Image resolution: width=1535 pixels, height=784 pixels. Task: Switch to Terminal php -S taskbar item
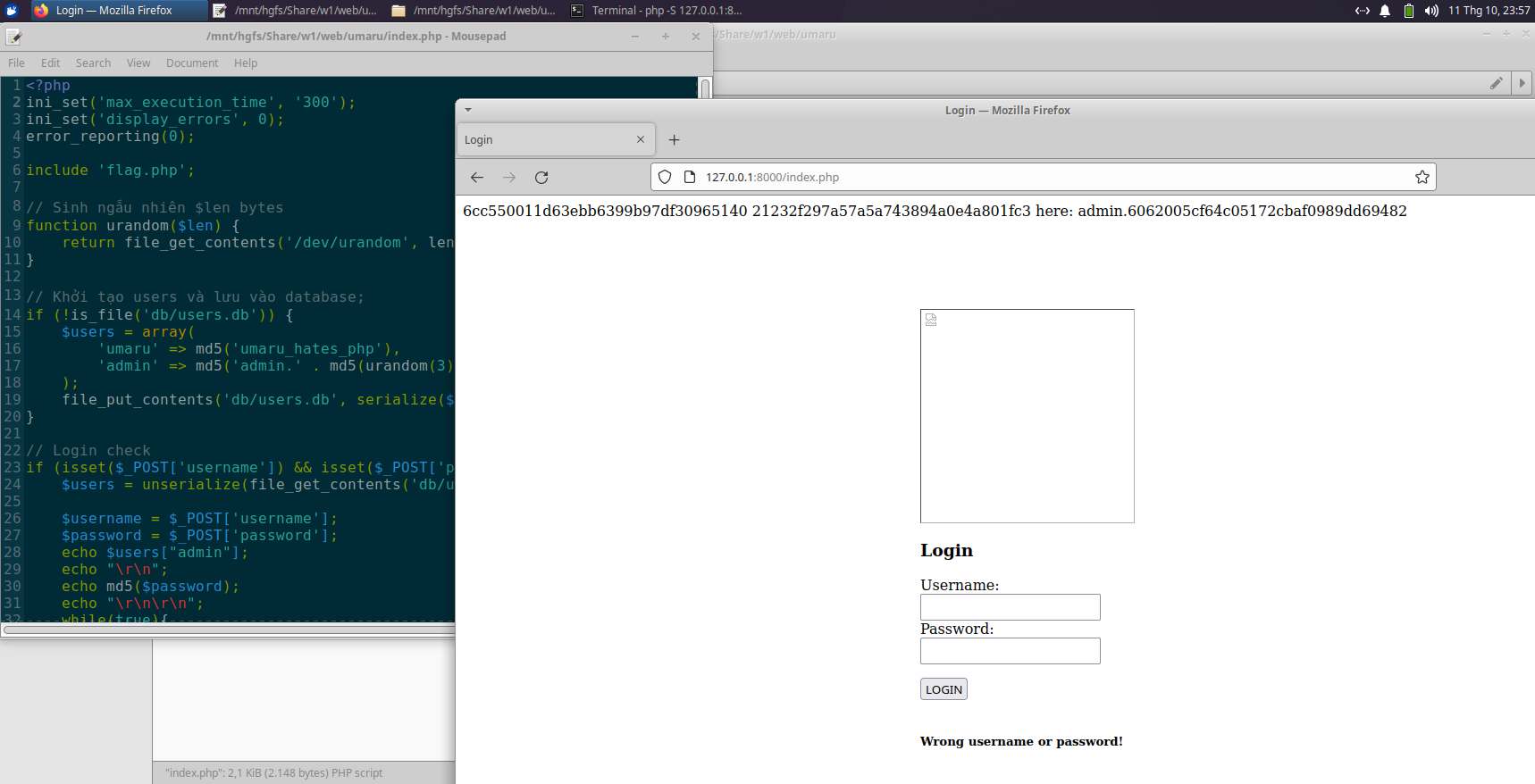pos(657,11)
